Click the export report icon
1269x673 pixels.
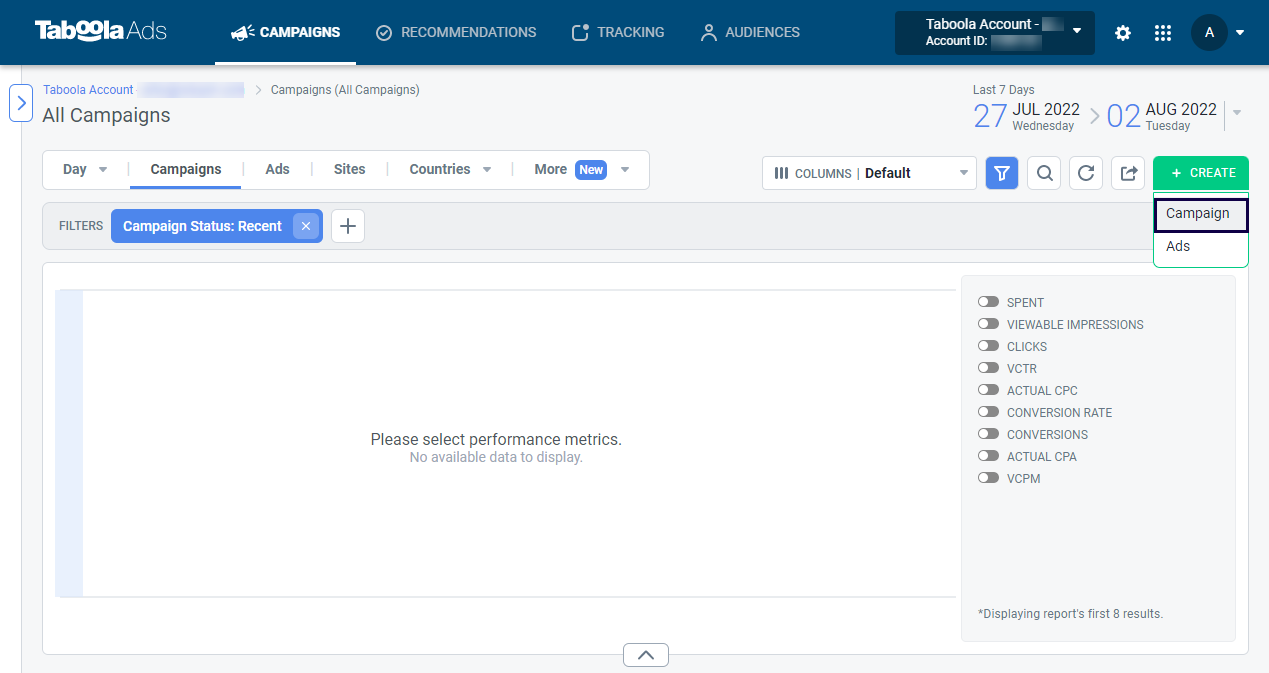1128,173
